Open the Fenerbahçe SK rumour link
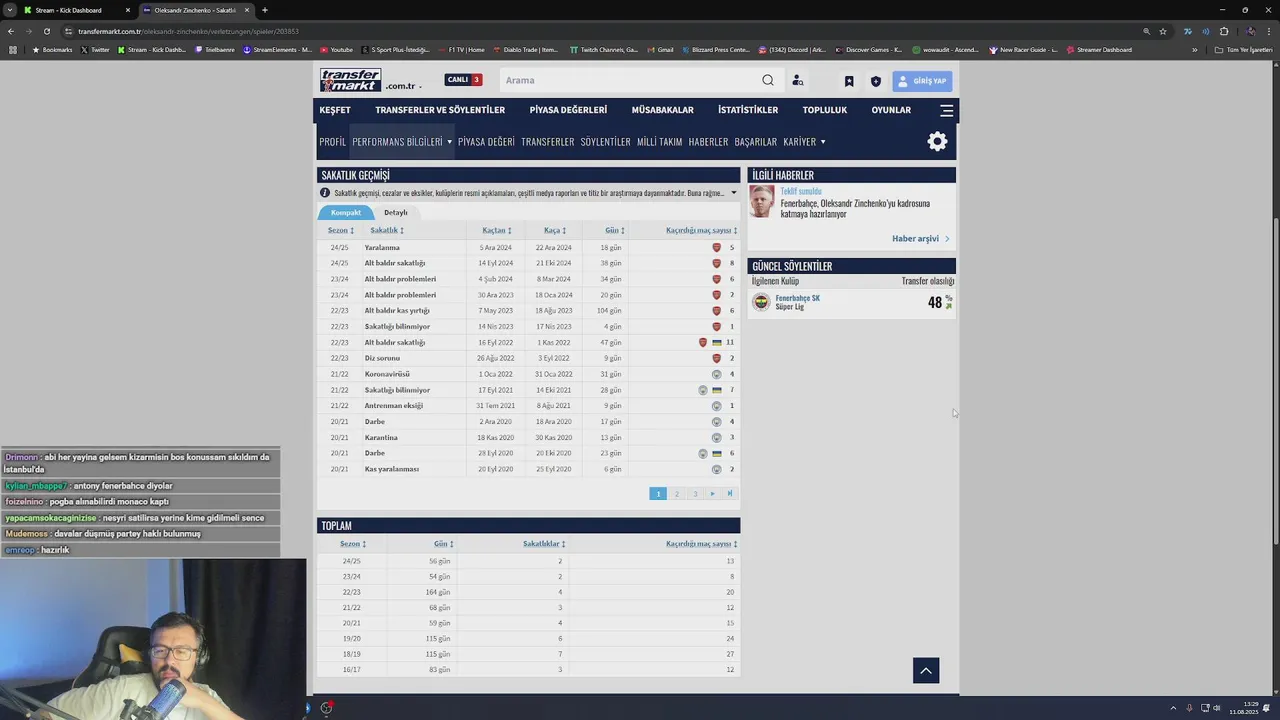The image size is (1280, 720). coord(798,298)
